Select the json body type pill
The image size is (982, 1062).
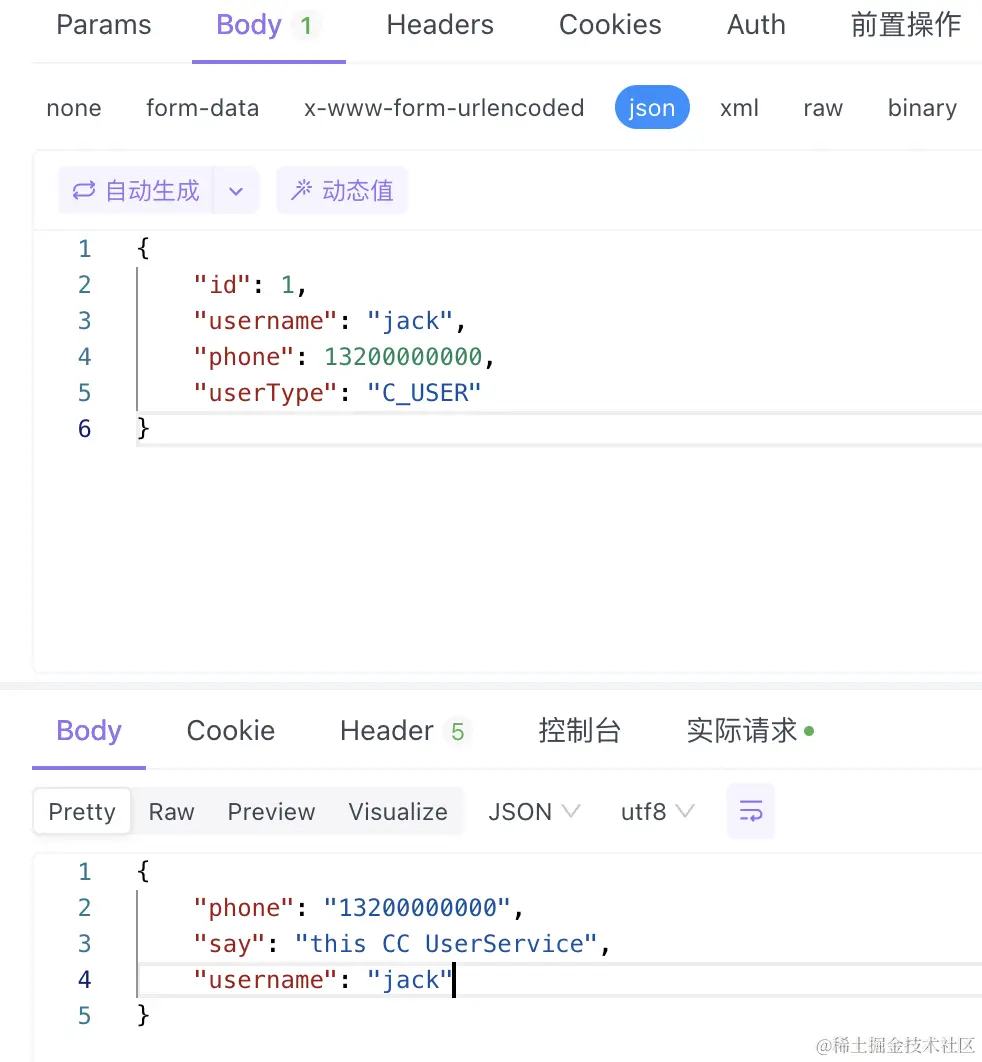tap(652, 107)
